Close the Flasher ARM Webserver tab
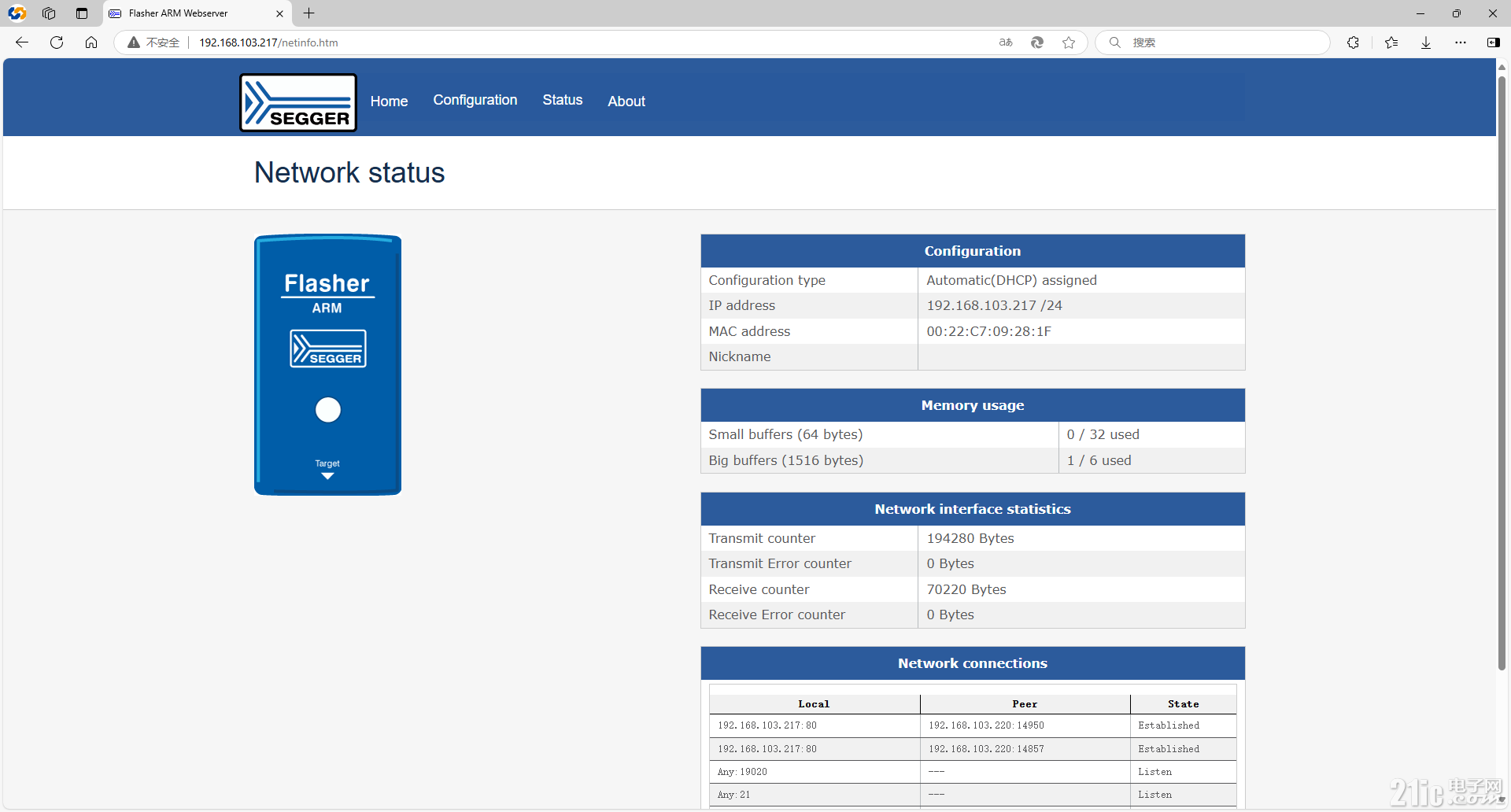The height and width of the screenshot is (812, 1511). tap(279, 13)
